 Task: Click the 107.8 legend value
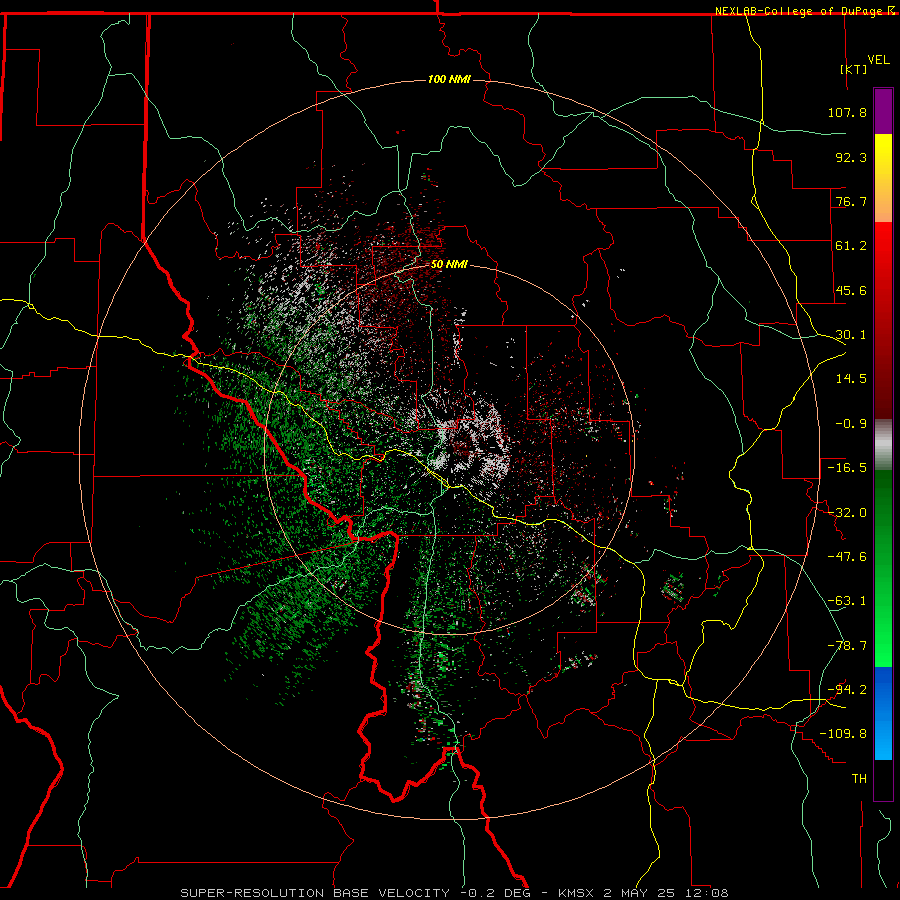point(847,112)
